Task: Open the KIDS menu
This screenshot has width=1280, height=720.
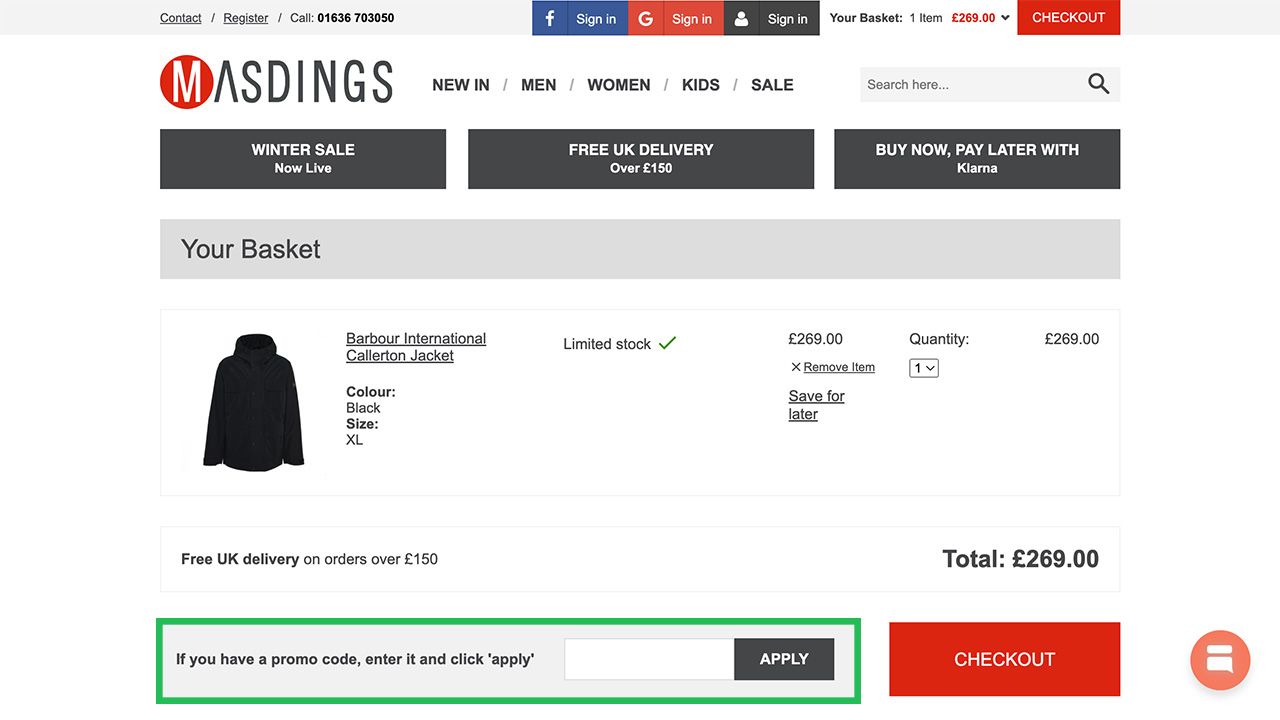Action: (701, 85)
